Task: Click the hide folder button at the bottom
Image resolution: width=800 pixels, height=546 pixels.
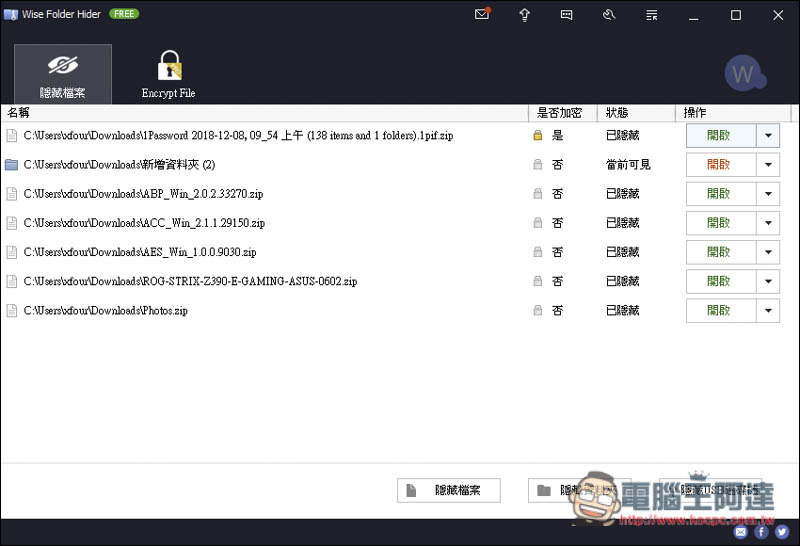Action: (579, 490)
